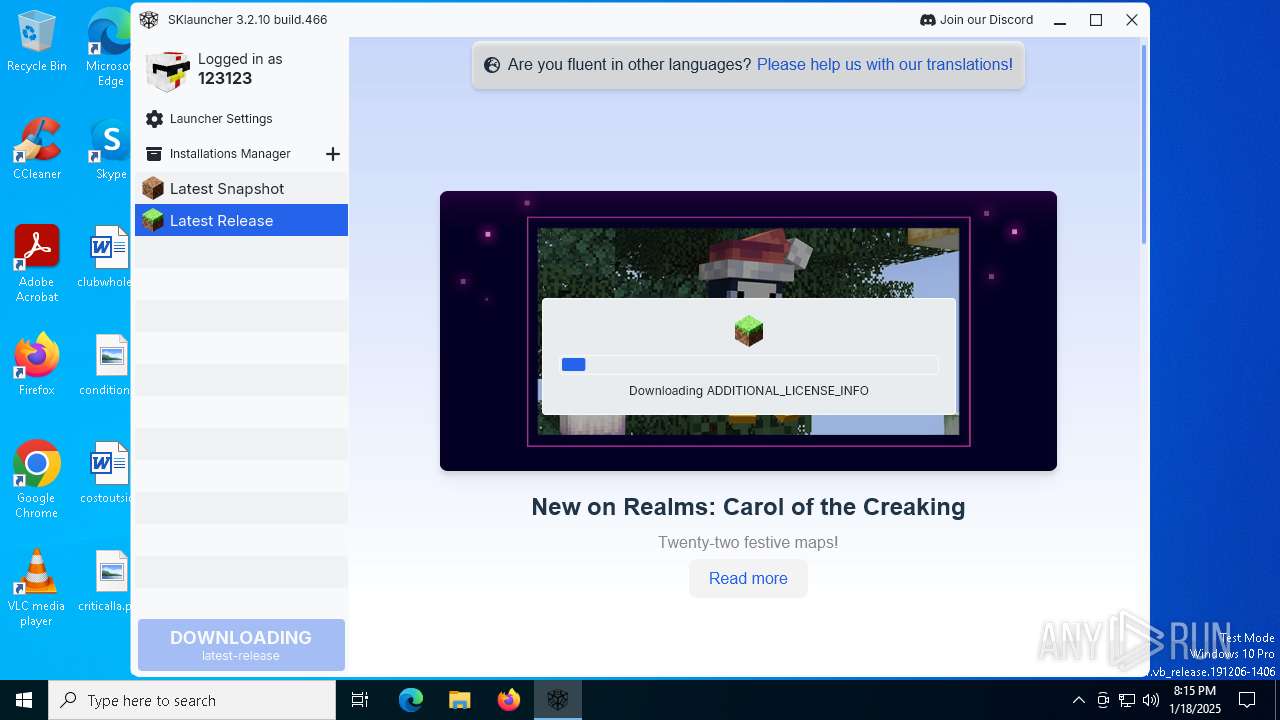
Task: Add new installation with plus icon
Action: tap(333, 154)
